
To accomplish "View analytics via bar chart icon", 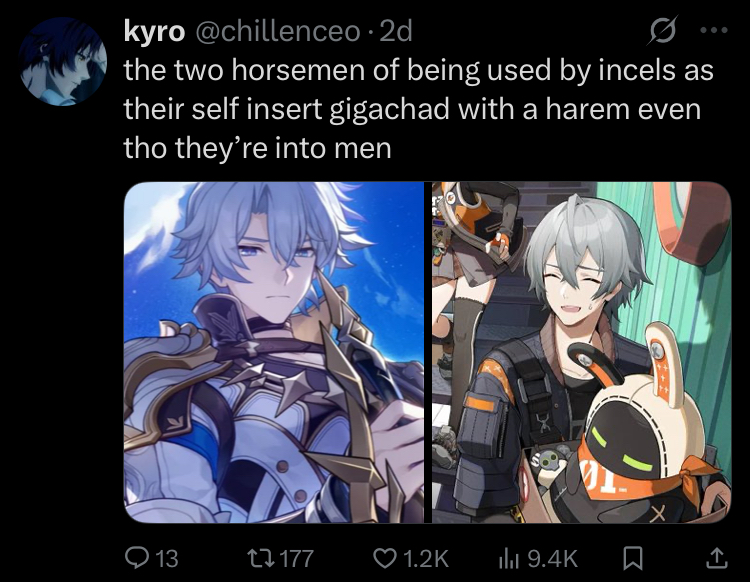I will 509,558.
